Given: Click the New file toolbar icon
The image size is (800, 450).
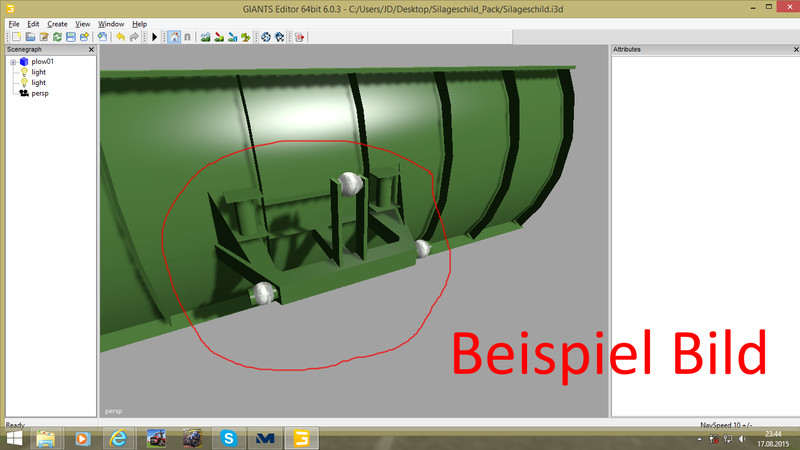Looking at the screenshot, I should [15, 37].
